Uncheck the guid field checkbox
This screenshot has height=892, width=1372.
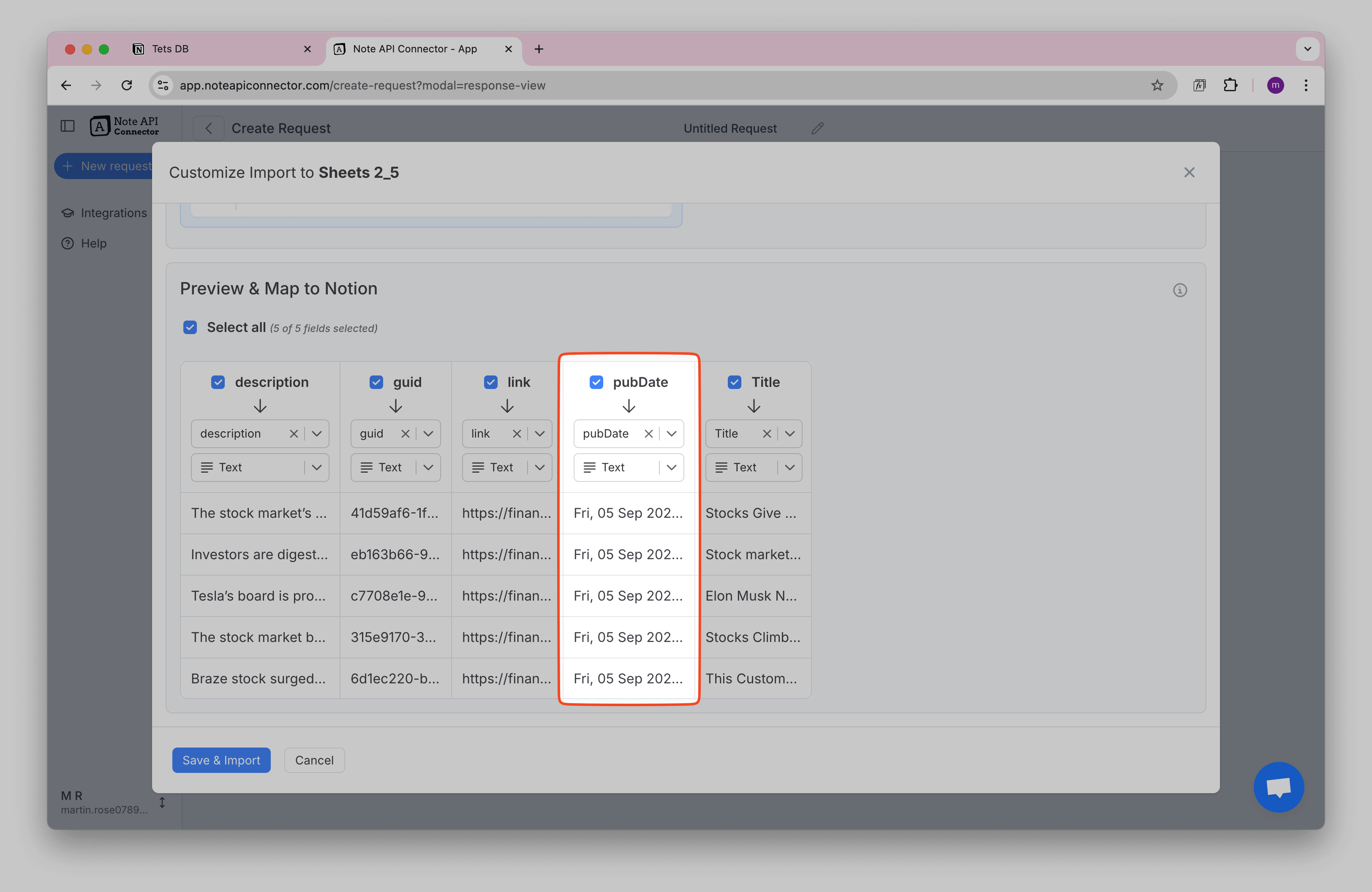[x=376, y=382]
